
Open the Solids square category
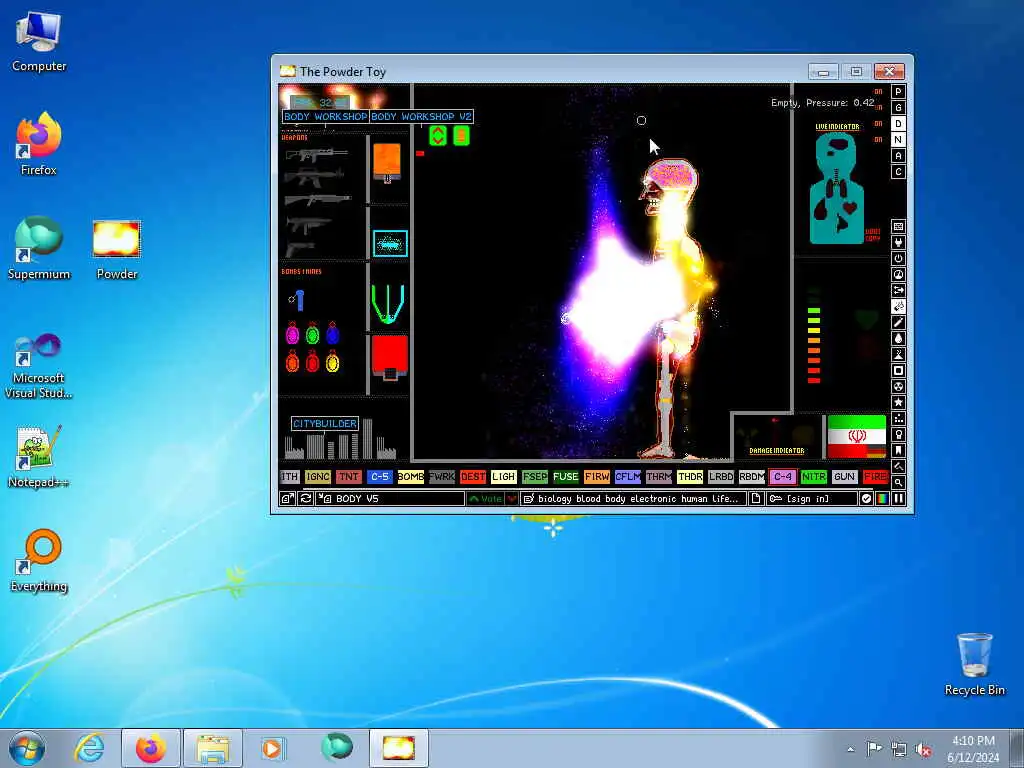pos(898,370)
